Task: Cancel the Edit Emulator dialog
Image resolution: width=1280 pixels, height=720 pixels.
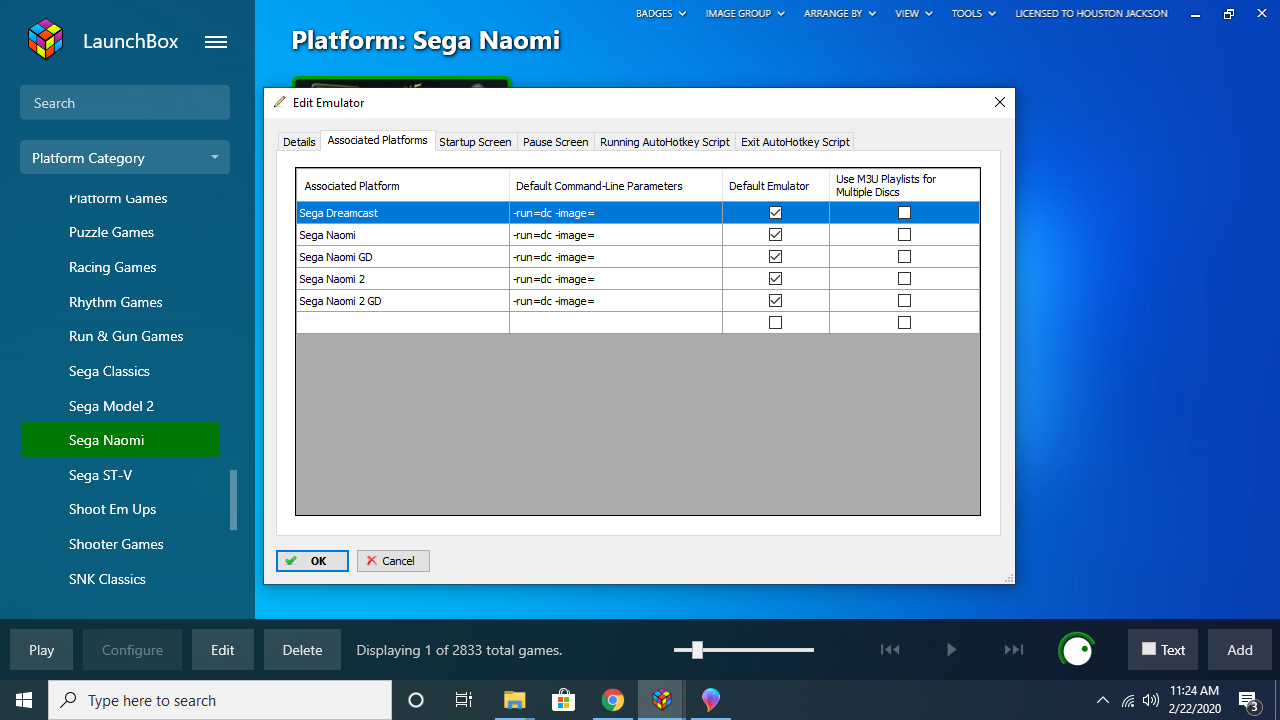Action: coord(393,561)
